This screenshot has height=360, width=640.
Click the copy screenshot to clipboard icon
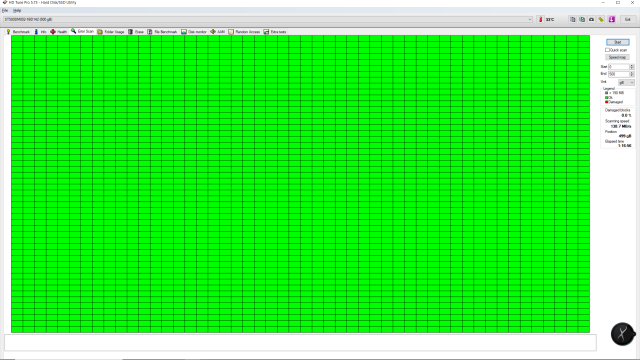(582, 19)
